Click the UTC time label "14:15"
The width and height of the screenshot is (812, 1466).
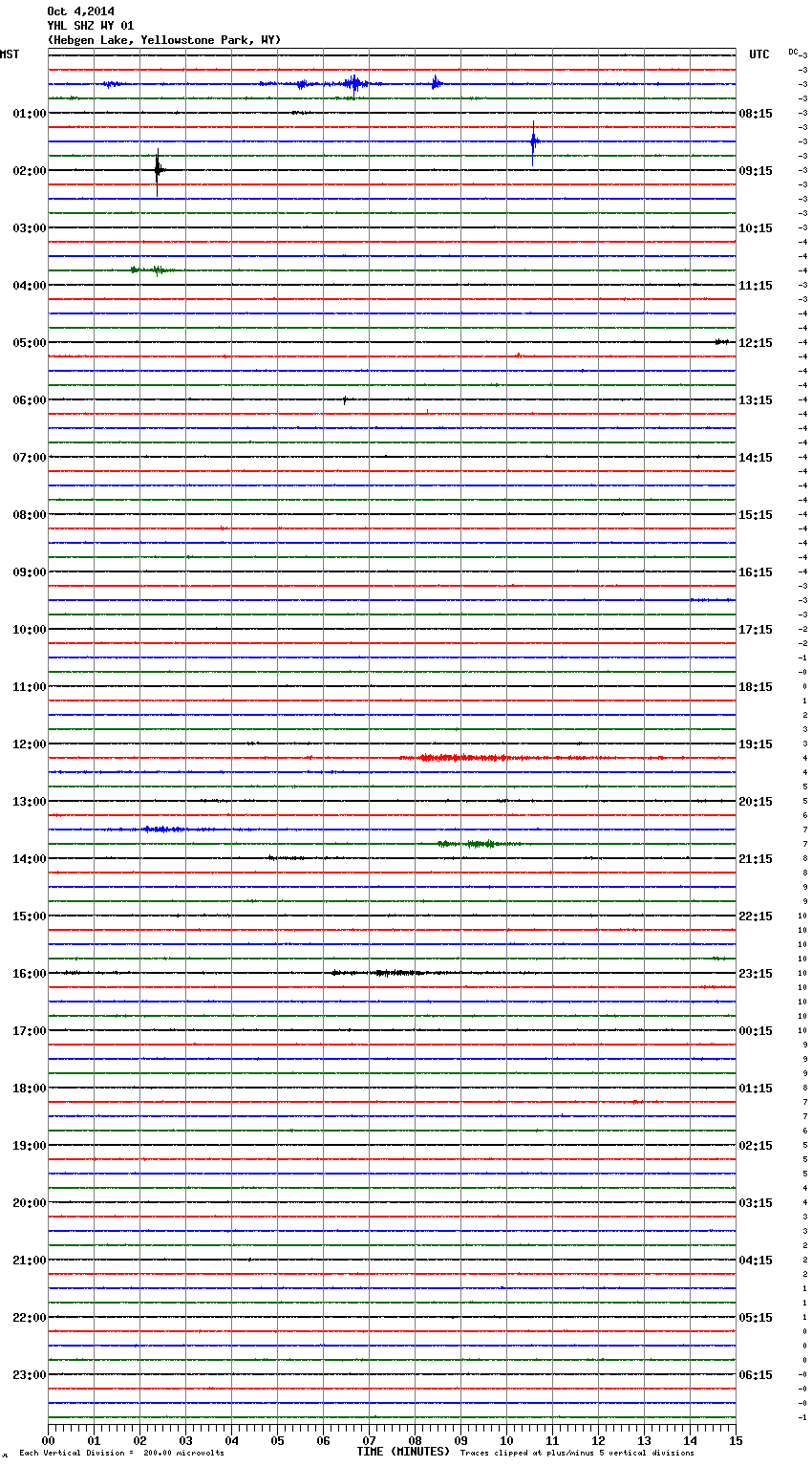[x=756, y=458]
